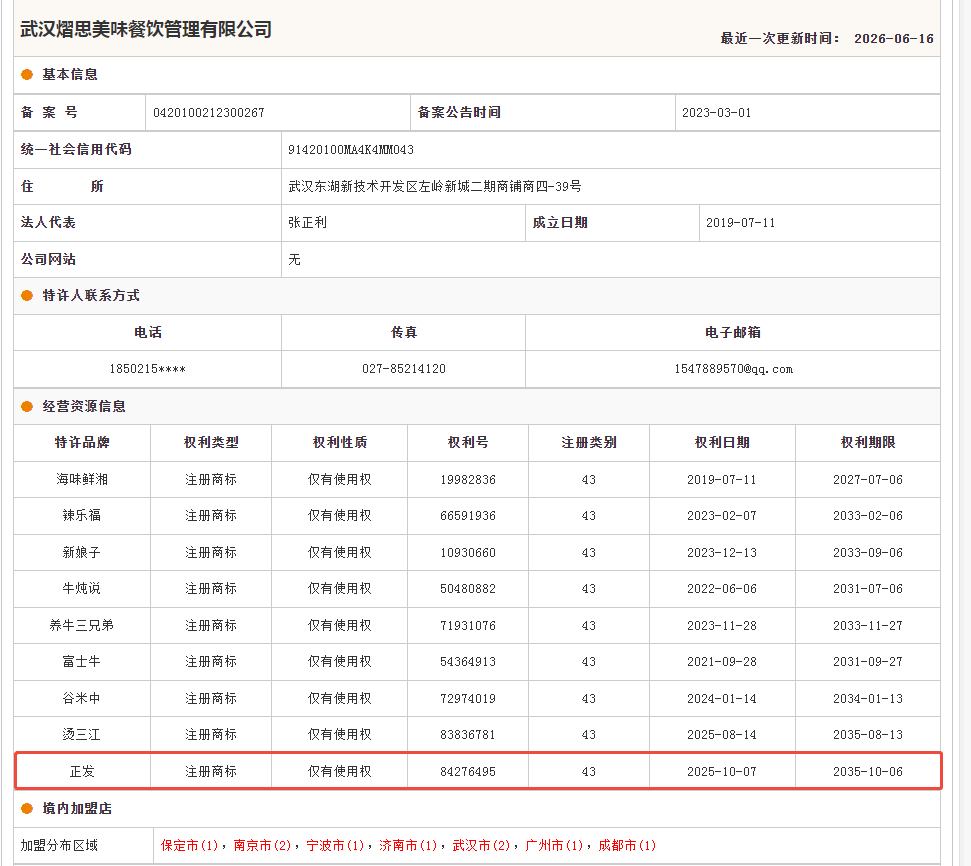Select the 宁波市(1) region link
971x866 pixels.
click(336, 846)
